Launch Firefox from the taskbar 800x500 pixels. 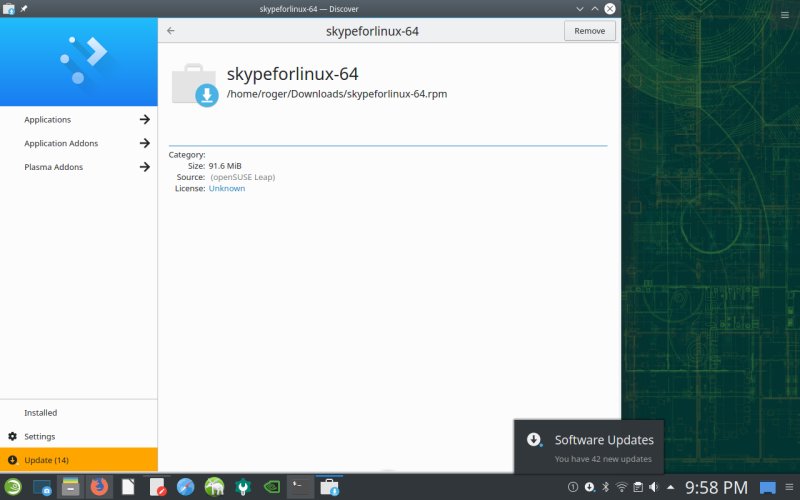tap(99, 487)
